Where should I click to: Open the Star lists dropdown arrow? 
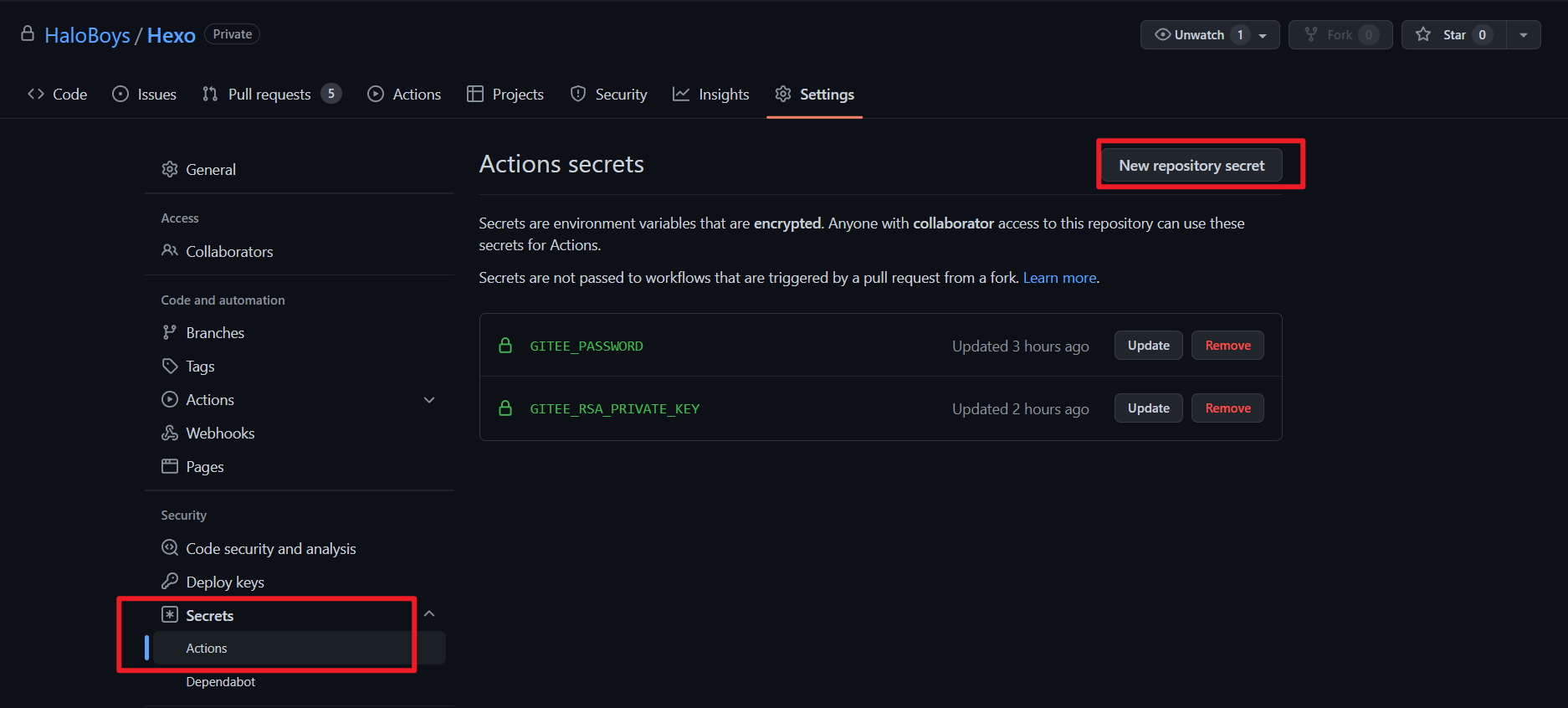point(1524,35)
